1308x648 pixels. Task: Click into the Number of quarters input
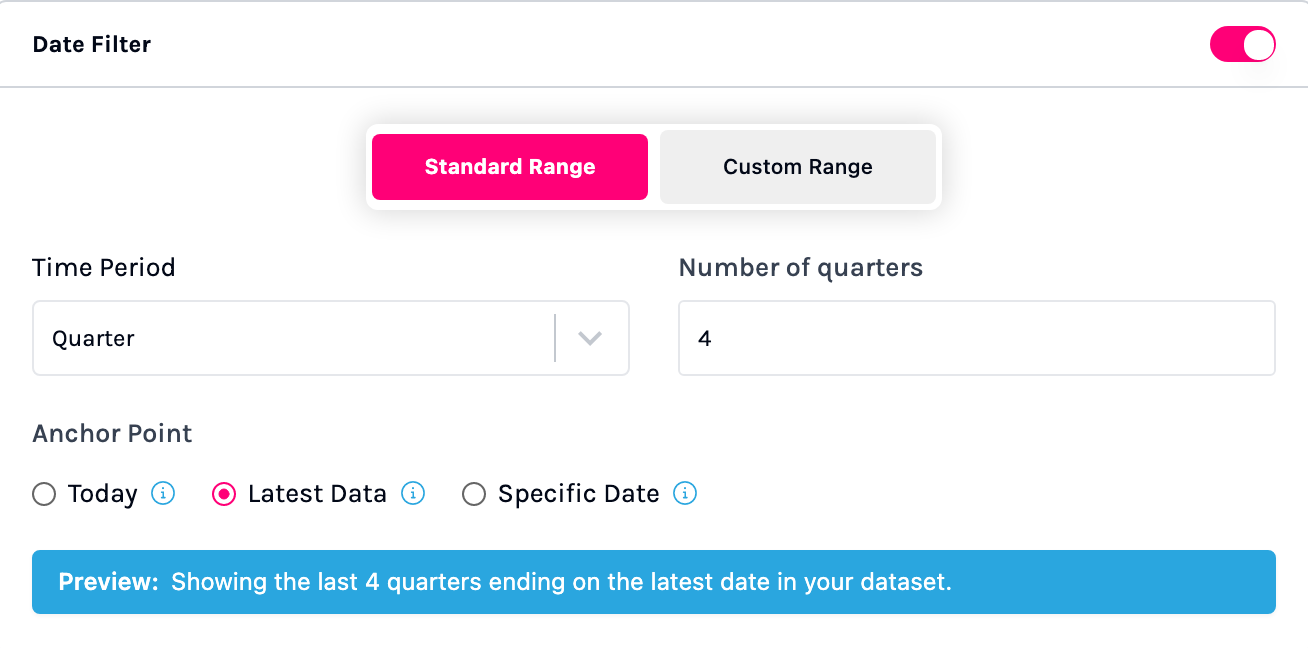pyautogui.click(x=976, y=338)
